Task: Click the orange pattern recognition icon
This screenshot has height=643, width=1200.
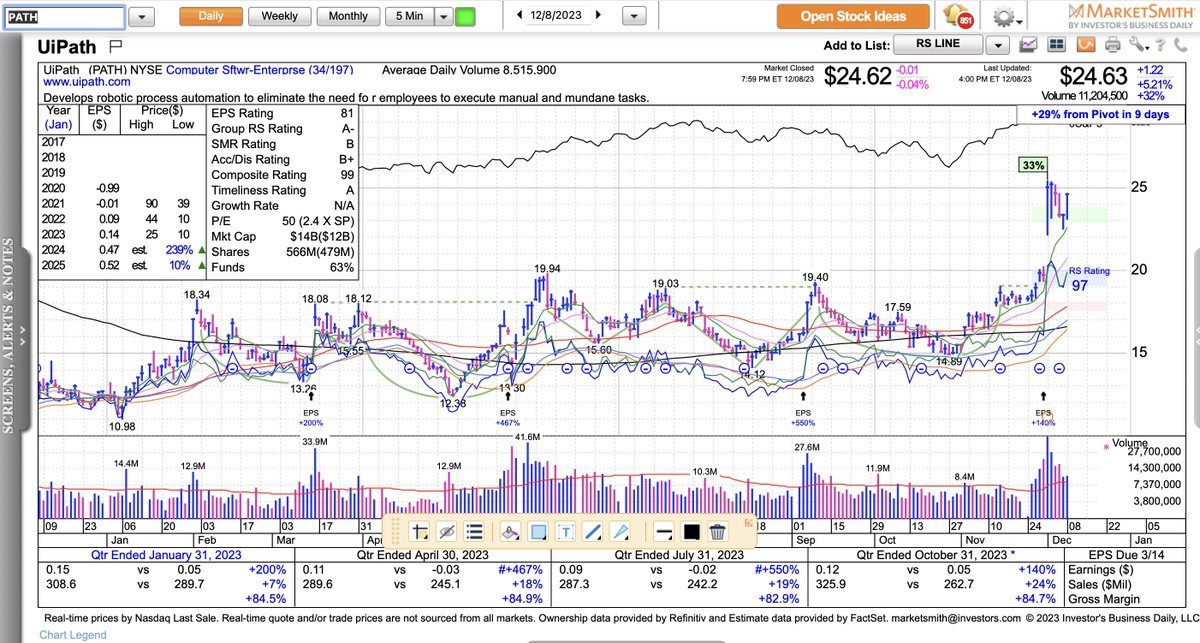Action: [1086, 45]
